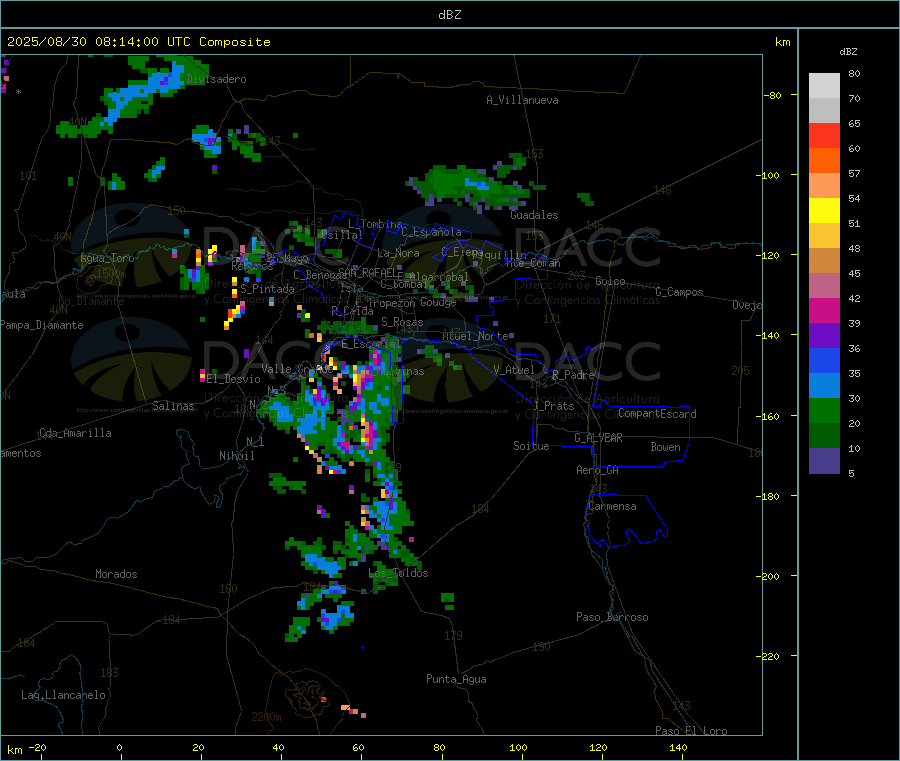The height and width of the screenshot is (761, 900).
Task: Click the yellow 51–54 dBZ legend swatch
Action: (x=824, y=211)
